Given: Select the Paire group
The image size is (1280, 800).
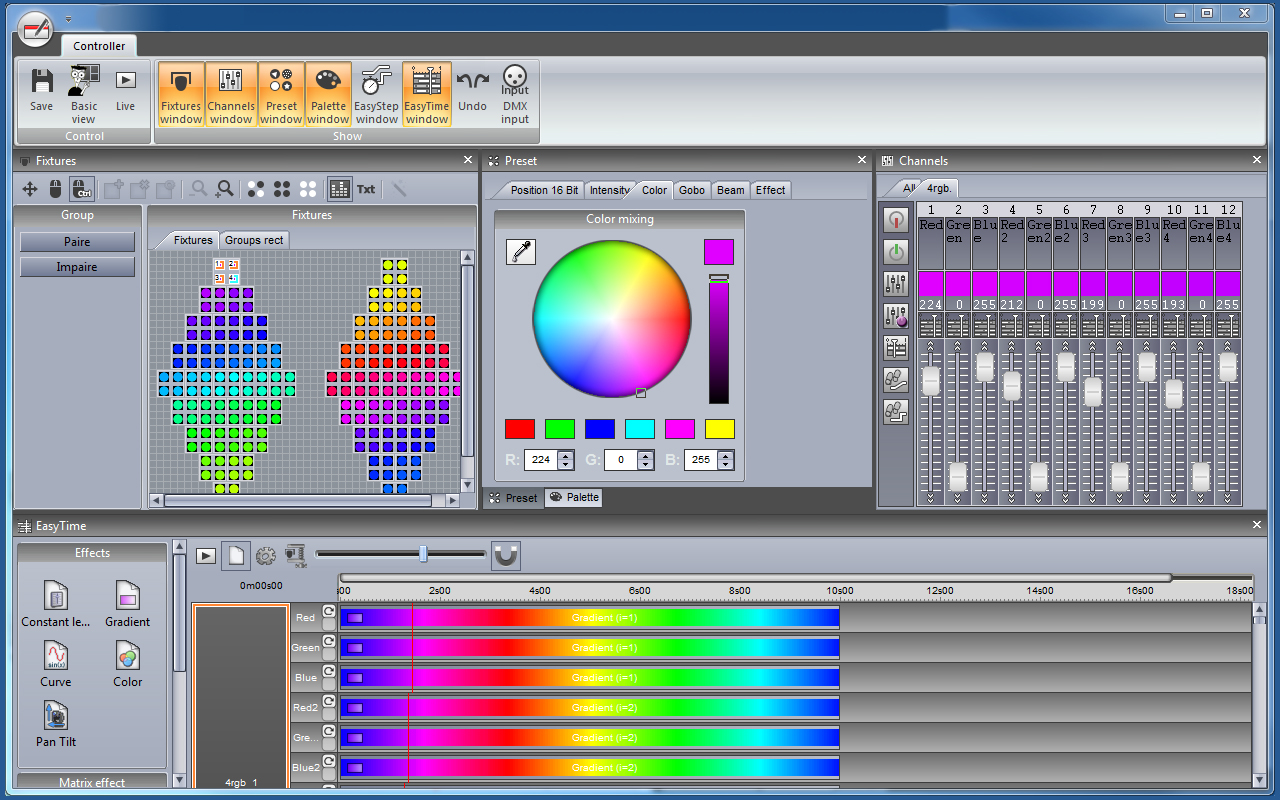Looking at the screenshot, I should coord(76,241).
